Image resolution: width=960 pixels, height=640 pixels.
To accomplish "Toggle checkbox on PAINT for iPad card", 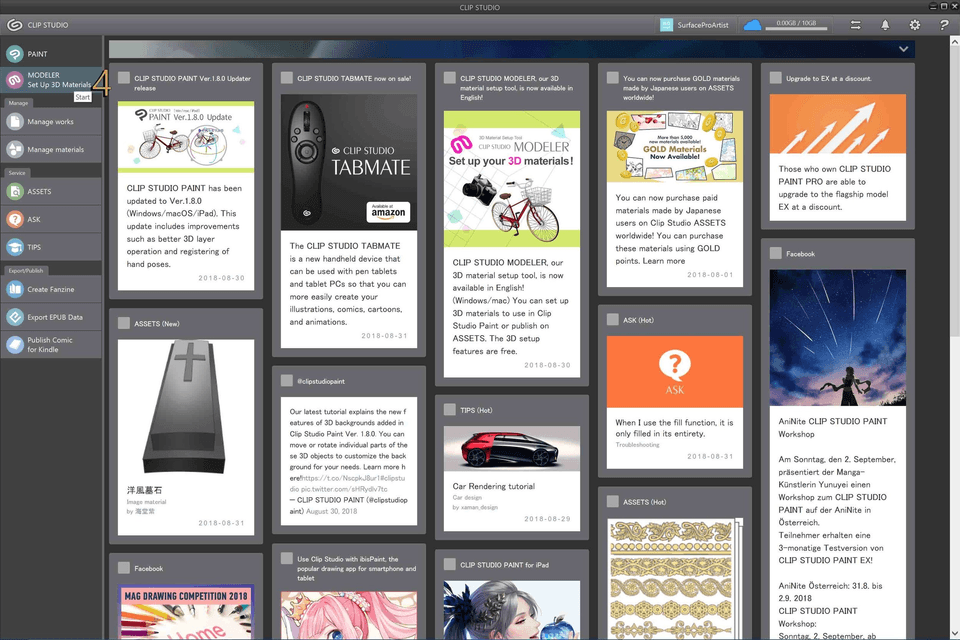I will click(449, 565).
